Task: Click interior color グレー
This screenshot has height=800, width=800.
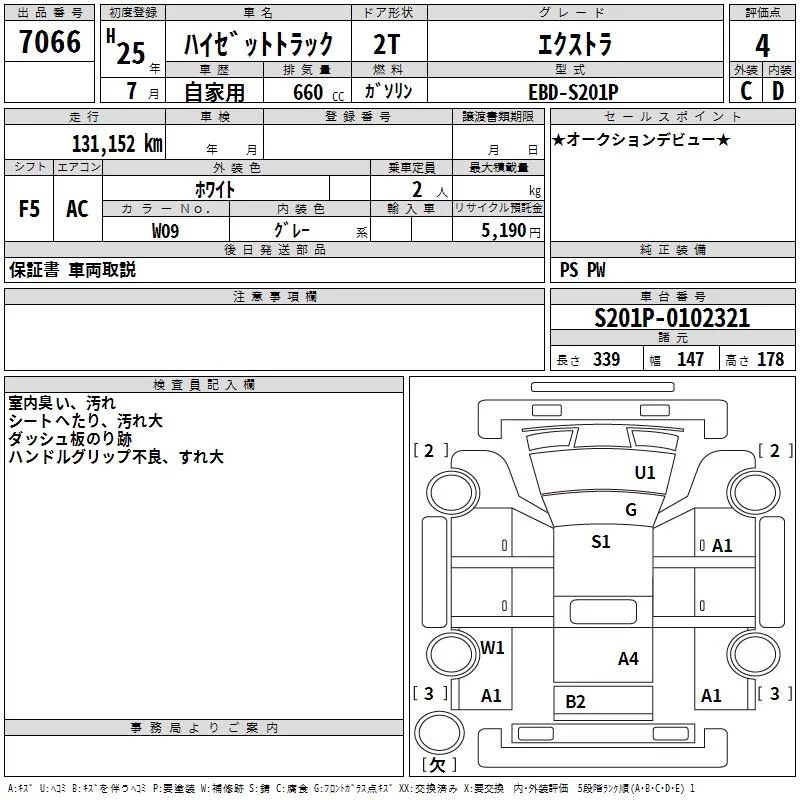Action: coord(291,230)
